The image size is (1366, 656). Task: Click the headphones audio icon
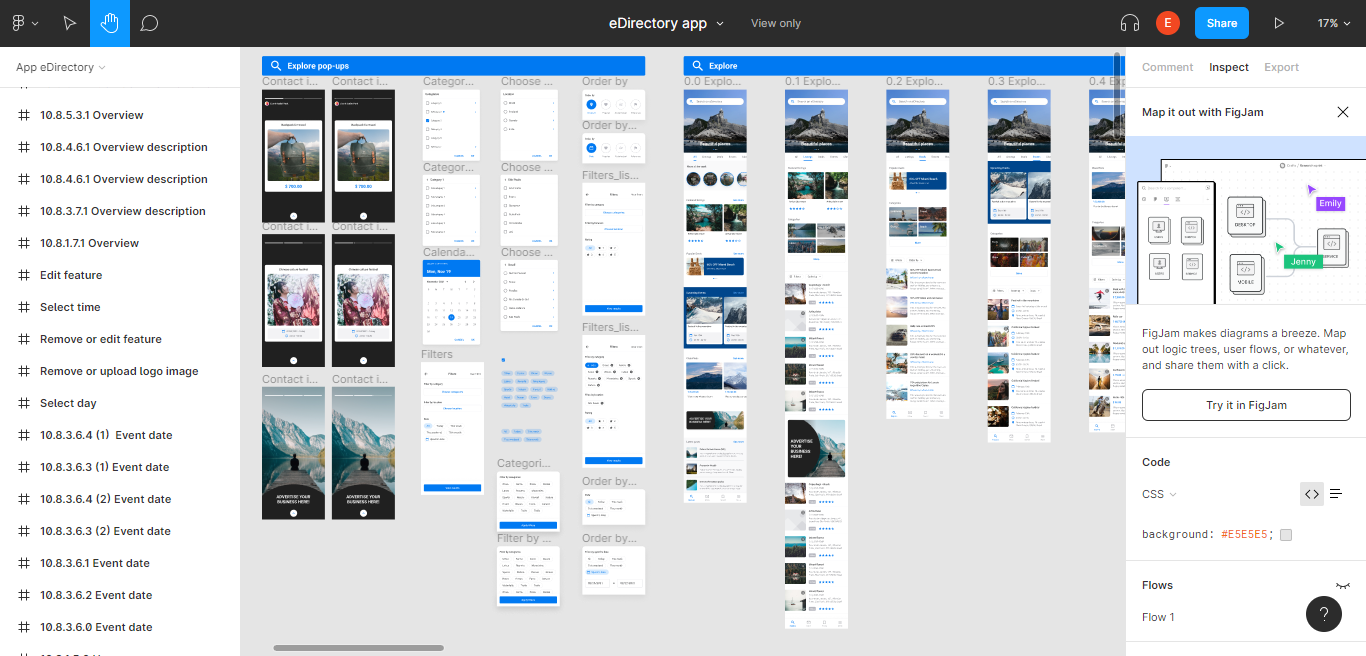click(1130, 23)
